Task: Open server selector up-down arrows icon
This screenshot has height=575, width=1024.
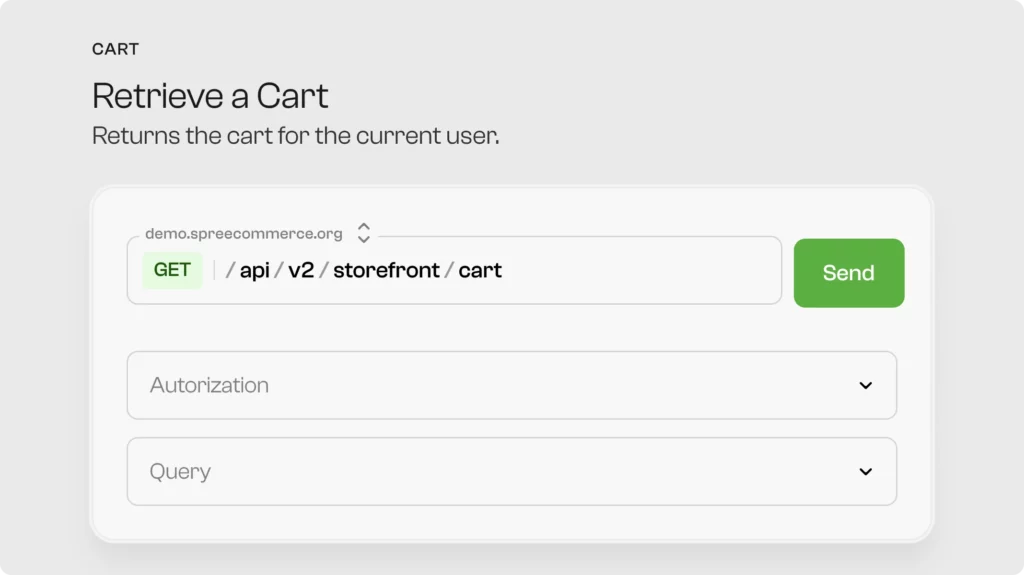Action: coord(364,233)
